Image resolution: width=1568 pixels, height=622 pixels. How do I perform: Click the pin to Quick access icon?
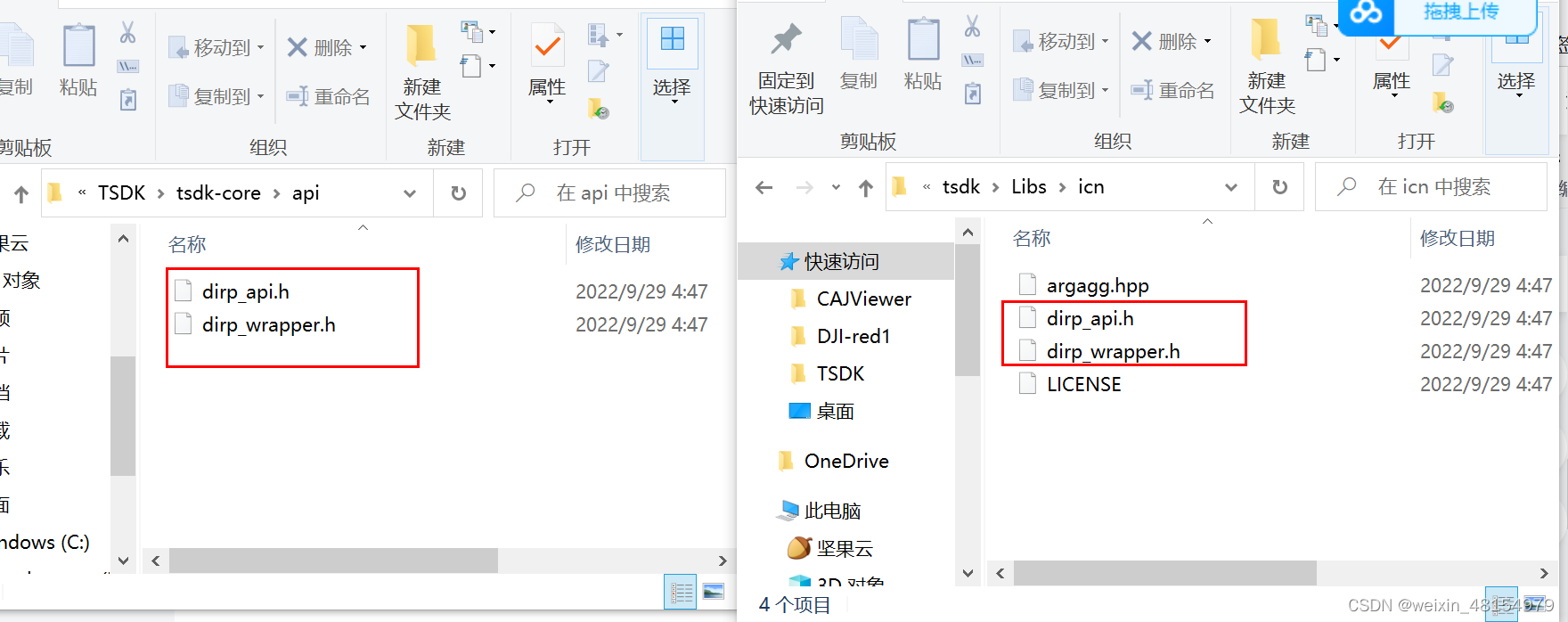click(x=786, y=39)
